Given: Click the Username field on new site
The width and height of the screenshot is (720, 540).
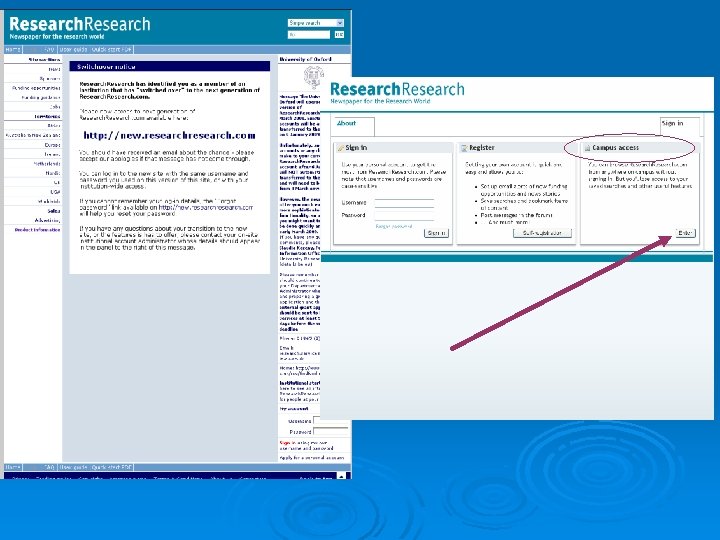Looking at the screenshot, I should pos(404,202).
